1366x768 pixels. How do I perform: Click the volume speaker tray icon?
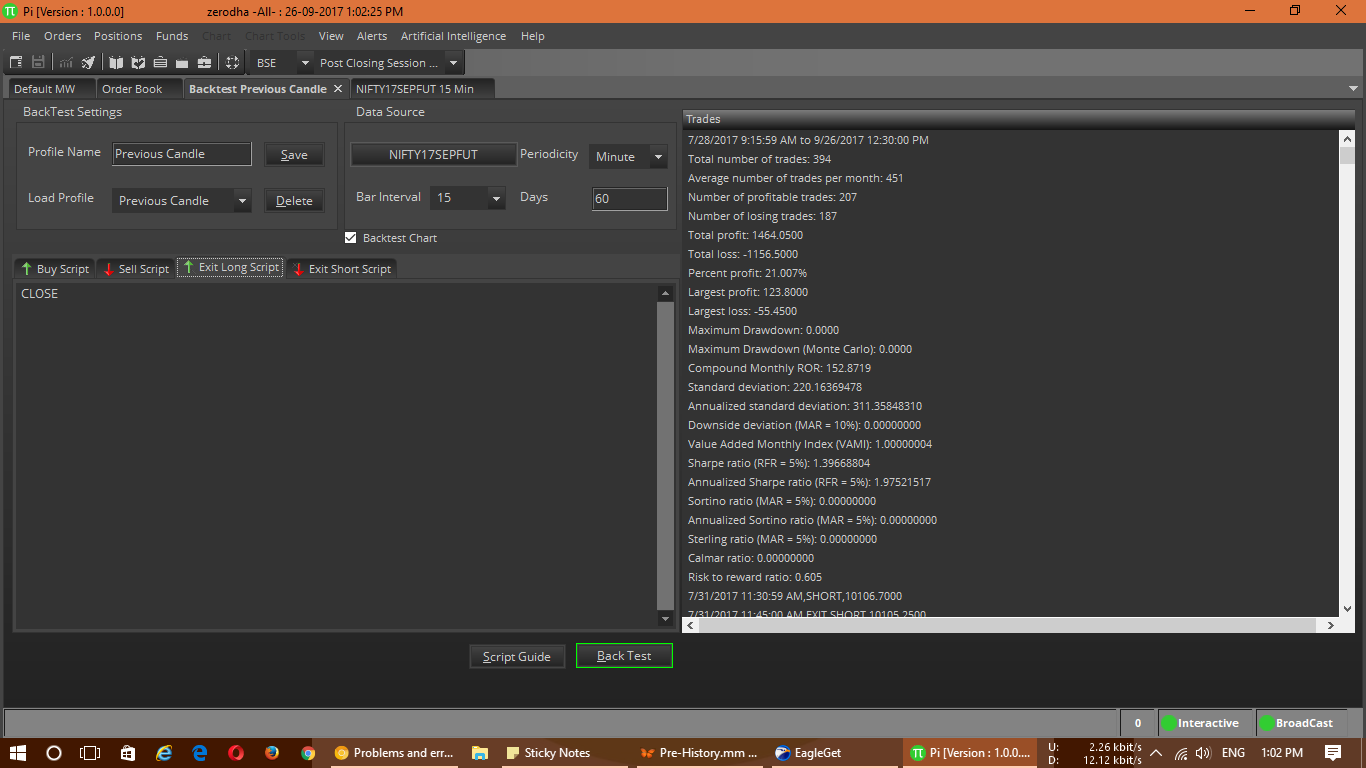tap(1203, 752)
